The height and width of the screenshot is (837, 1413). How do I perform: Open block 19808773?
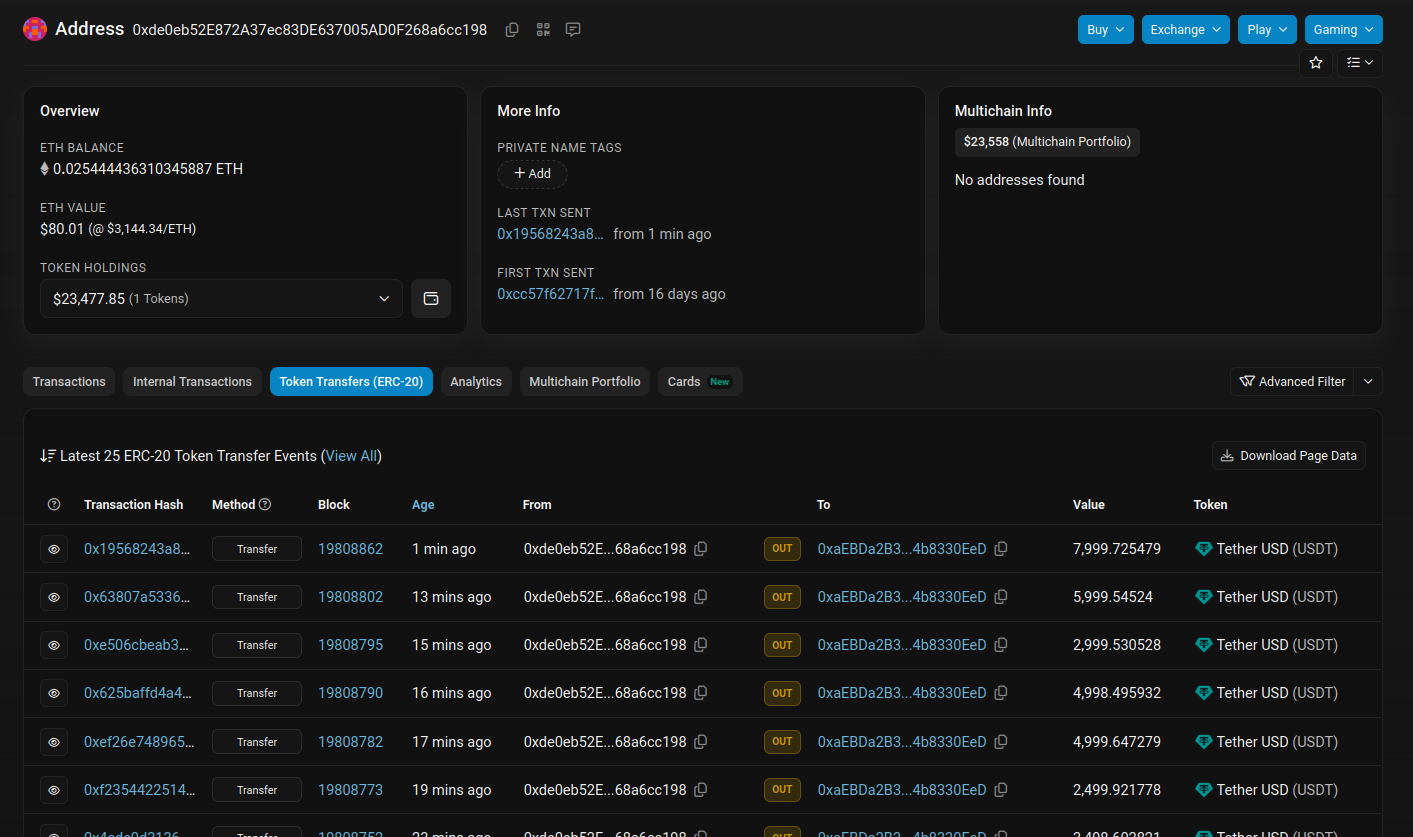350,790
